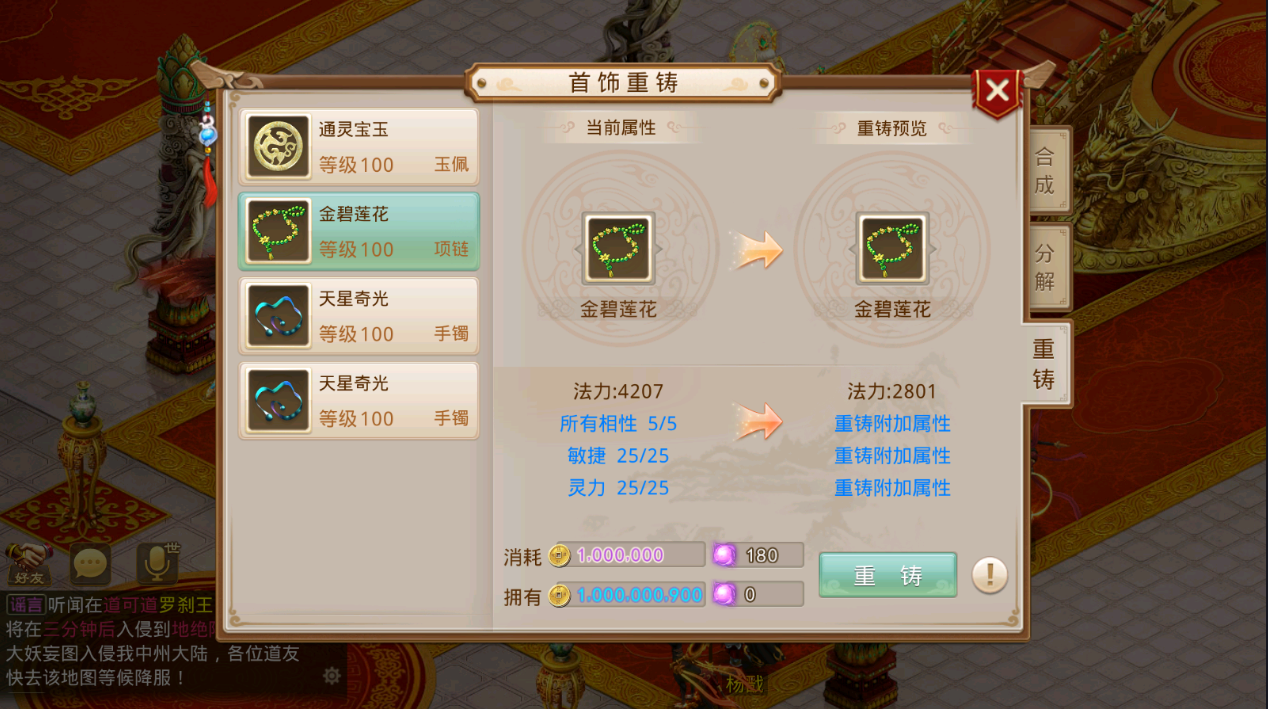The width and height of the screenshot is (1268, 709).
Task: Click the 所有相性 5/5 attribute text
Action: (618, 424)
